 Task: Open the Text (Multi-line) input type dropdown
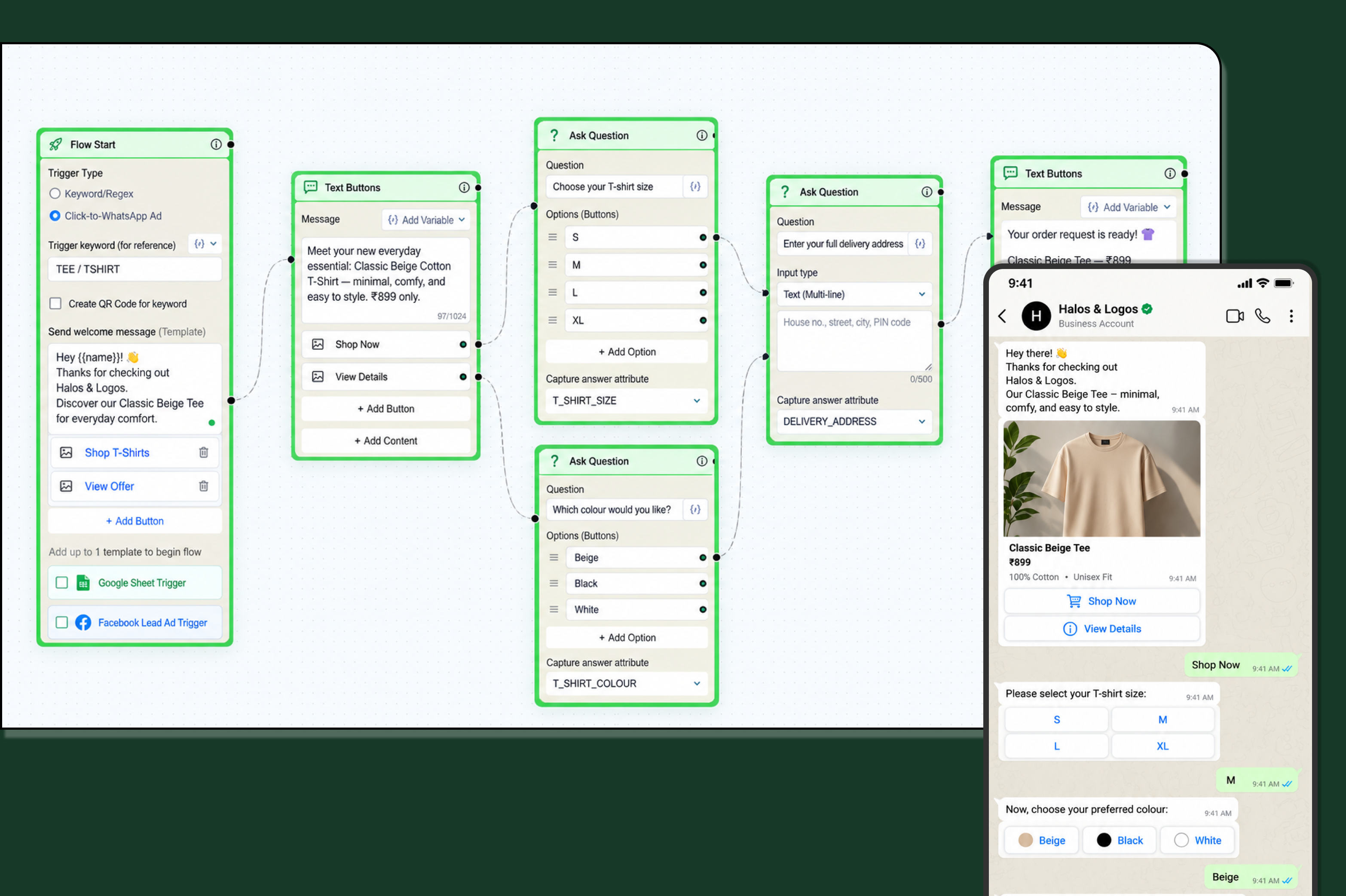tap(854, 294)
